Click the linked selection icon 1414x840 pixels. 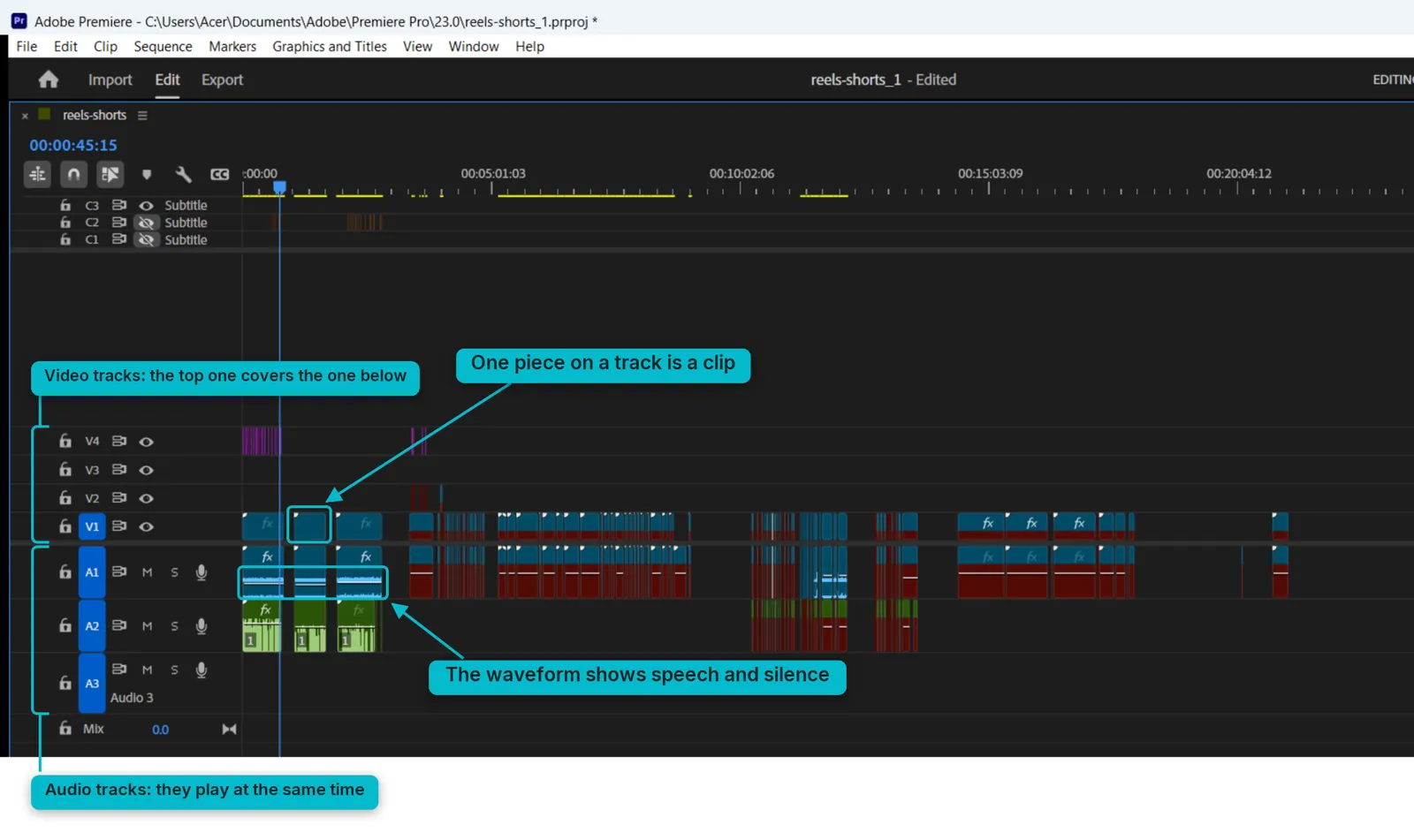click(x=110, y=175)
